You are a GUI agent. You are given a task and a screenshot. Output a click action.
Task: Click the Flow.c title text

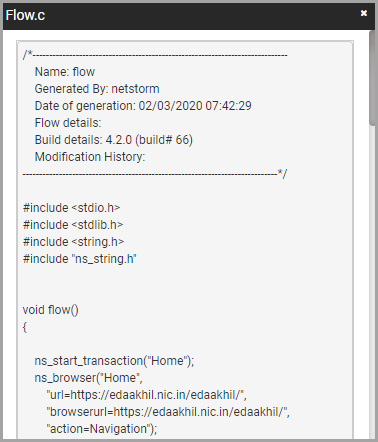(25, 15)
